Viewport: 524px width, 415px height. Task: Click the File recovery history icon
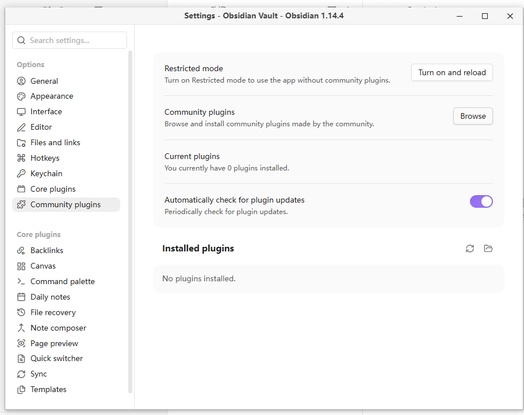[x=21, y=312]
